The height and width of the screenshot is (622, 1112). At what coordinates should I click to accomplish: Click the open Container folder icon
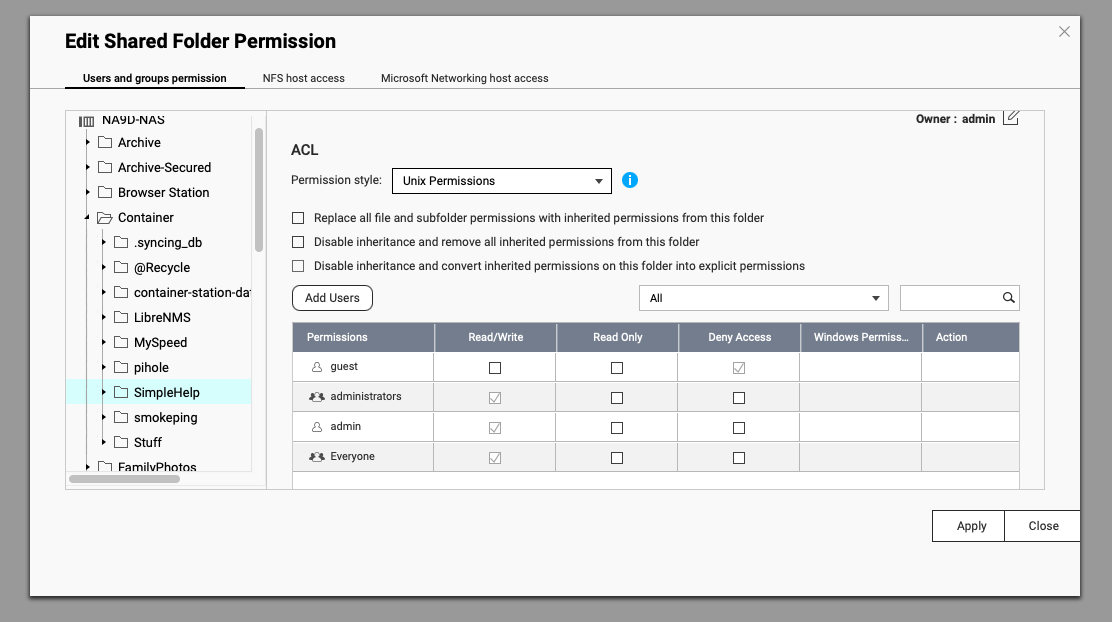(105, 218)
